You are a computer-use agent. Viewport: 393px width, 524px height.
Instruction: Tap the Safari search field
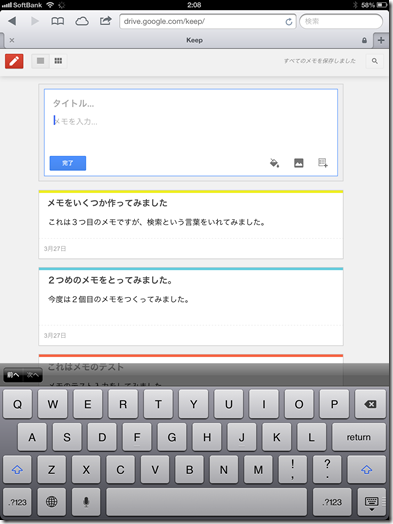coord(341,21)
